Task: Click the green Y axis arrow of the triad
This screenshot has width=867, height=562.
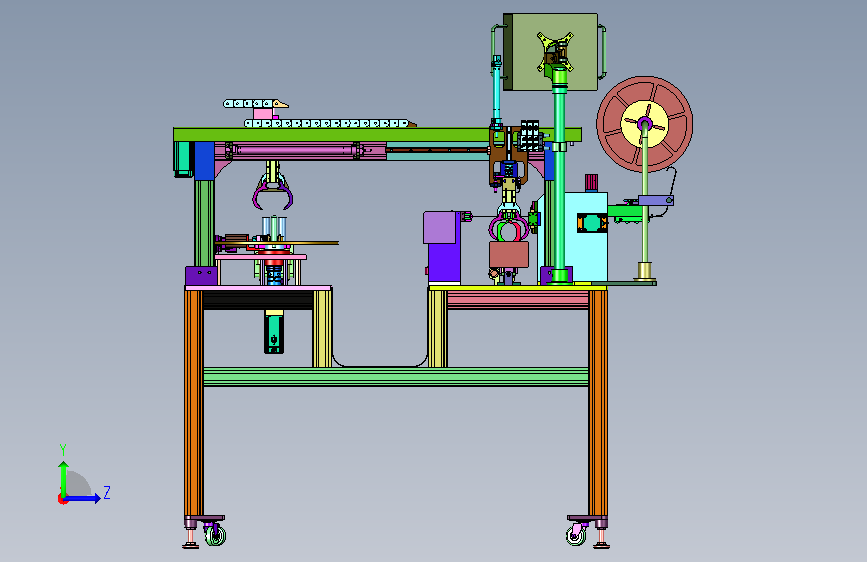Action: [64, 478]
